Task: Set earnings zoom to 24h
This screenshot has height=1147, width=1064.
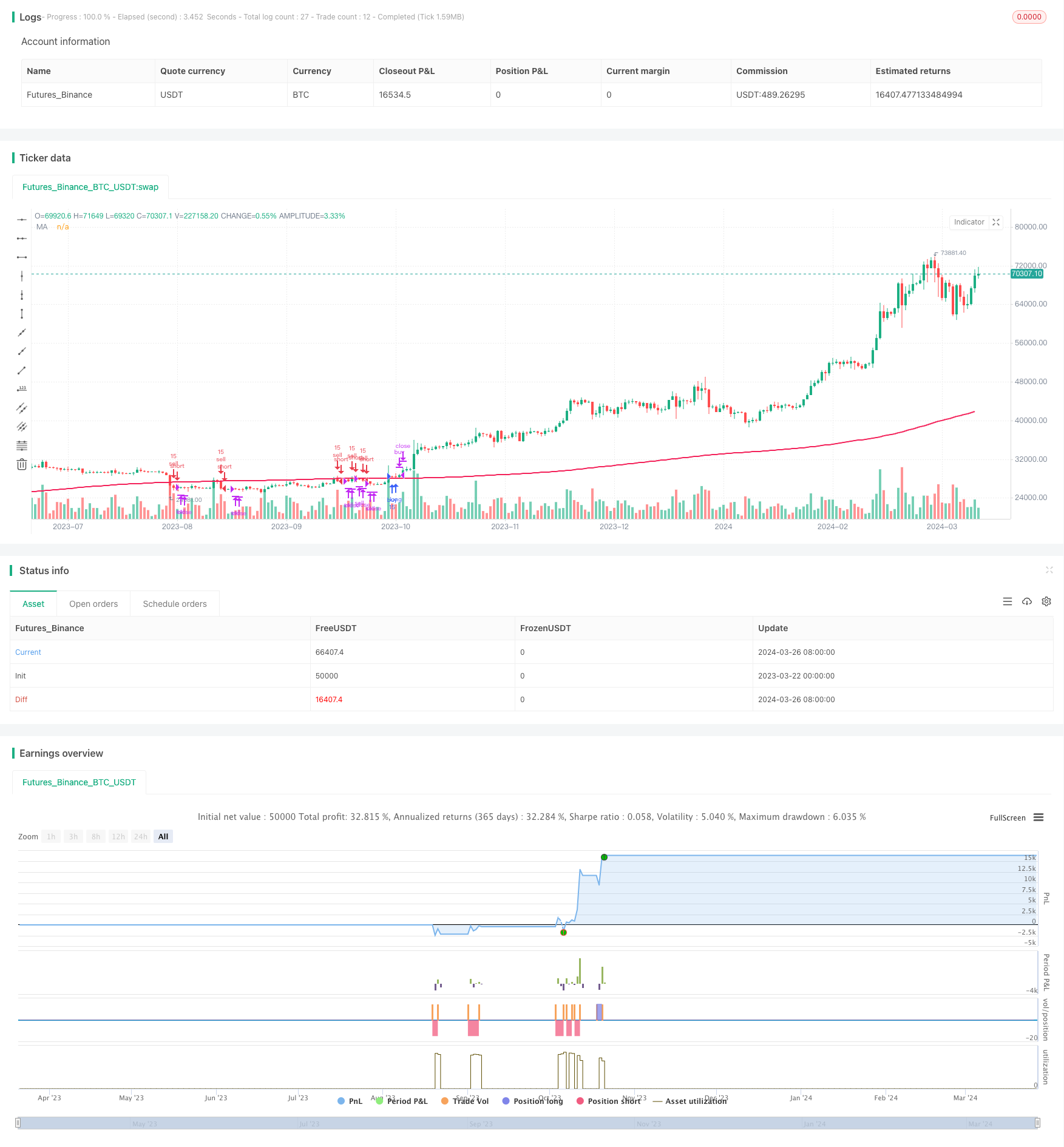Action: click(140, 836)
